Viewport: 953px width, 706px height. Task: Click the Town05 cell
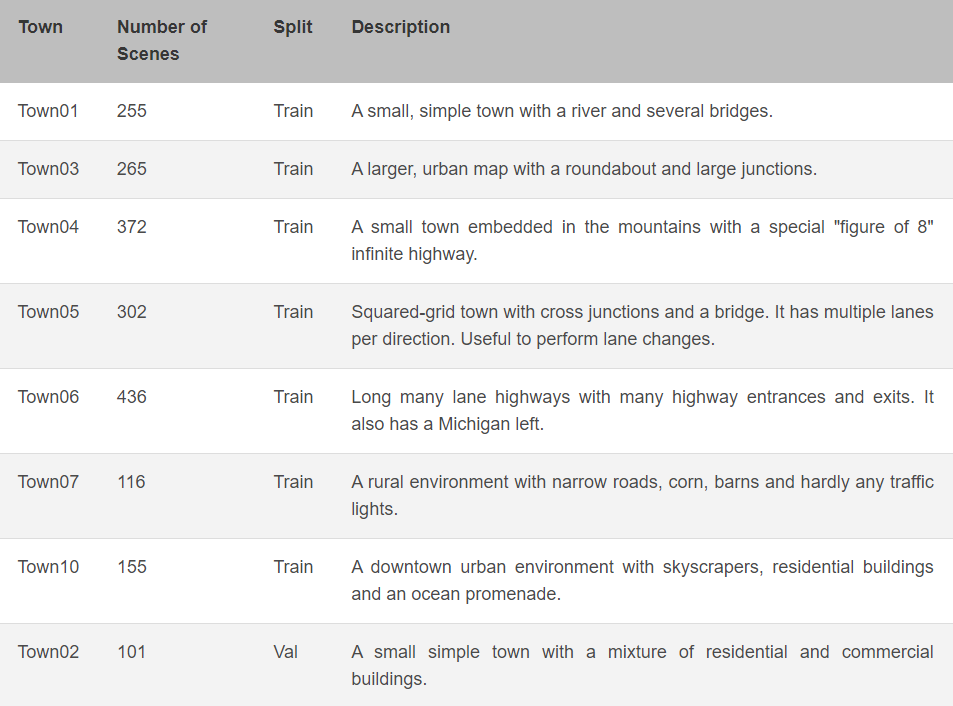(48, 312)
